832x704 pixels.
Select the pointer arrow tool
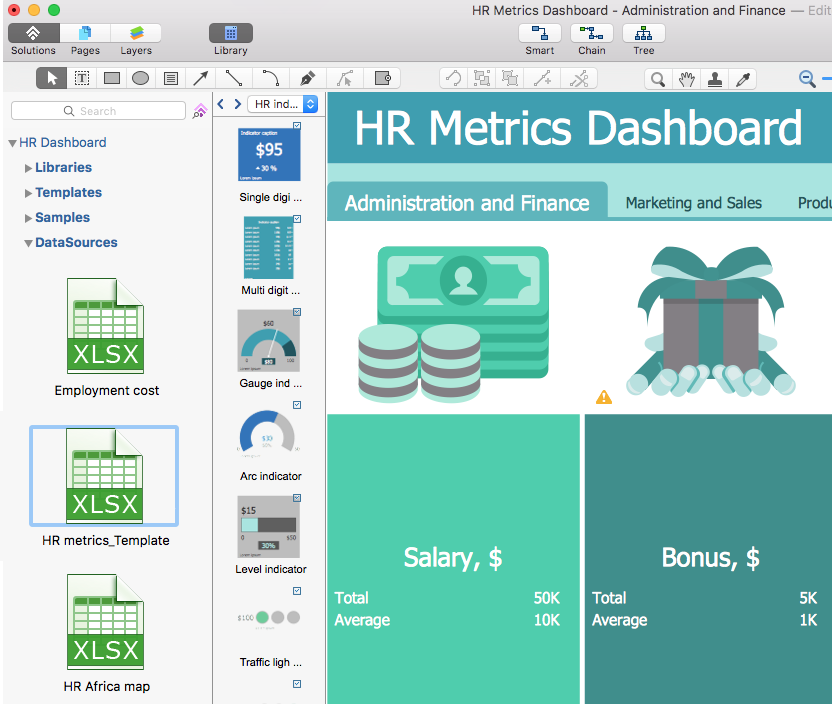point(52,78)
